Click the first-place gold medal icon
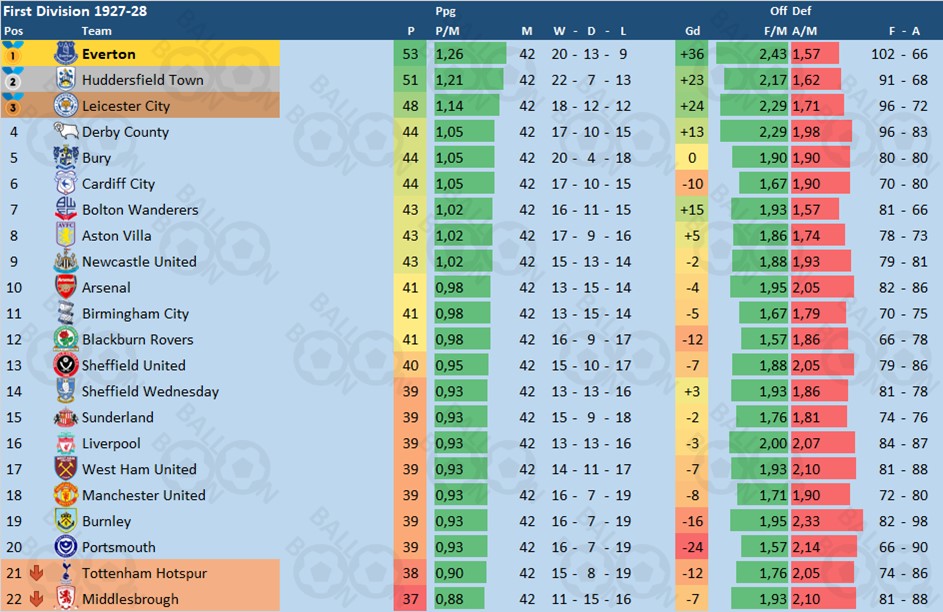The width and height of the screenshot is (943, 612). [x=13, y=52]
